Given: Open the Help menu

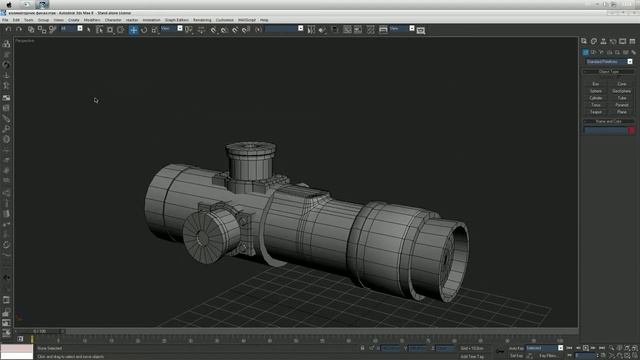Looking at the screenshot, I should 264,20.
